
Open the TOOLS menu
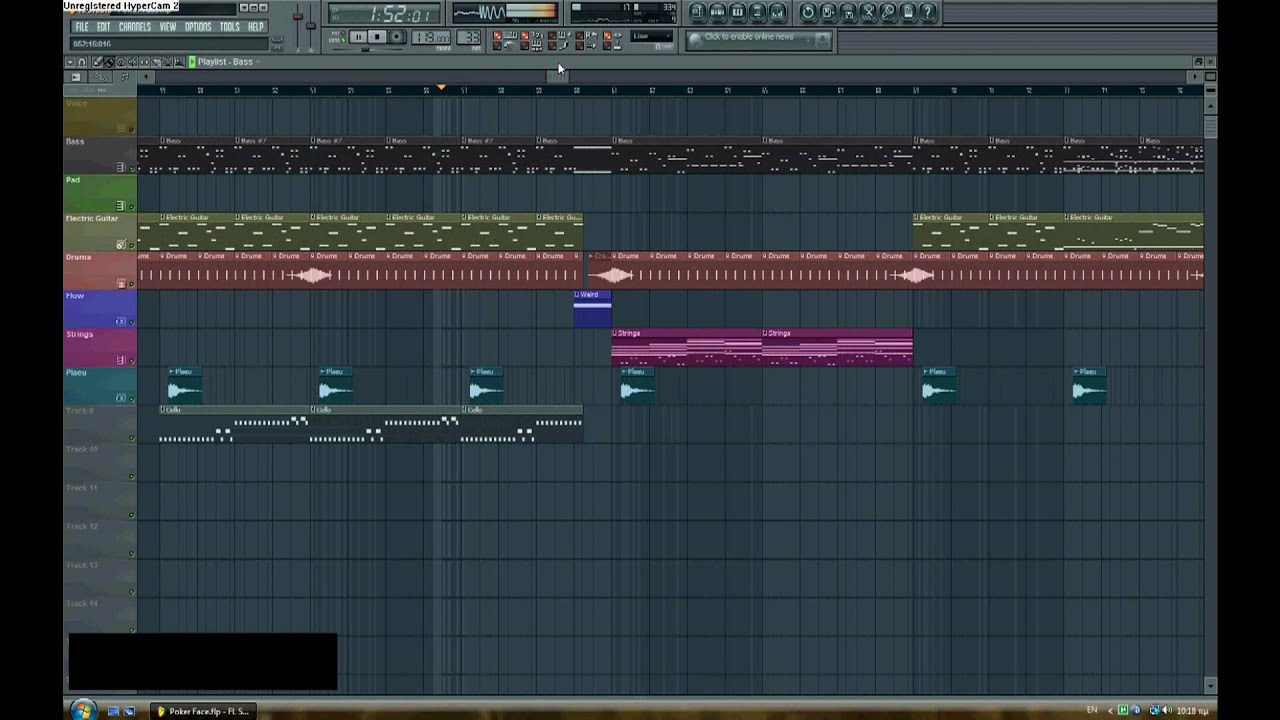click(x=230, y=27)
